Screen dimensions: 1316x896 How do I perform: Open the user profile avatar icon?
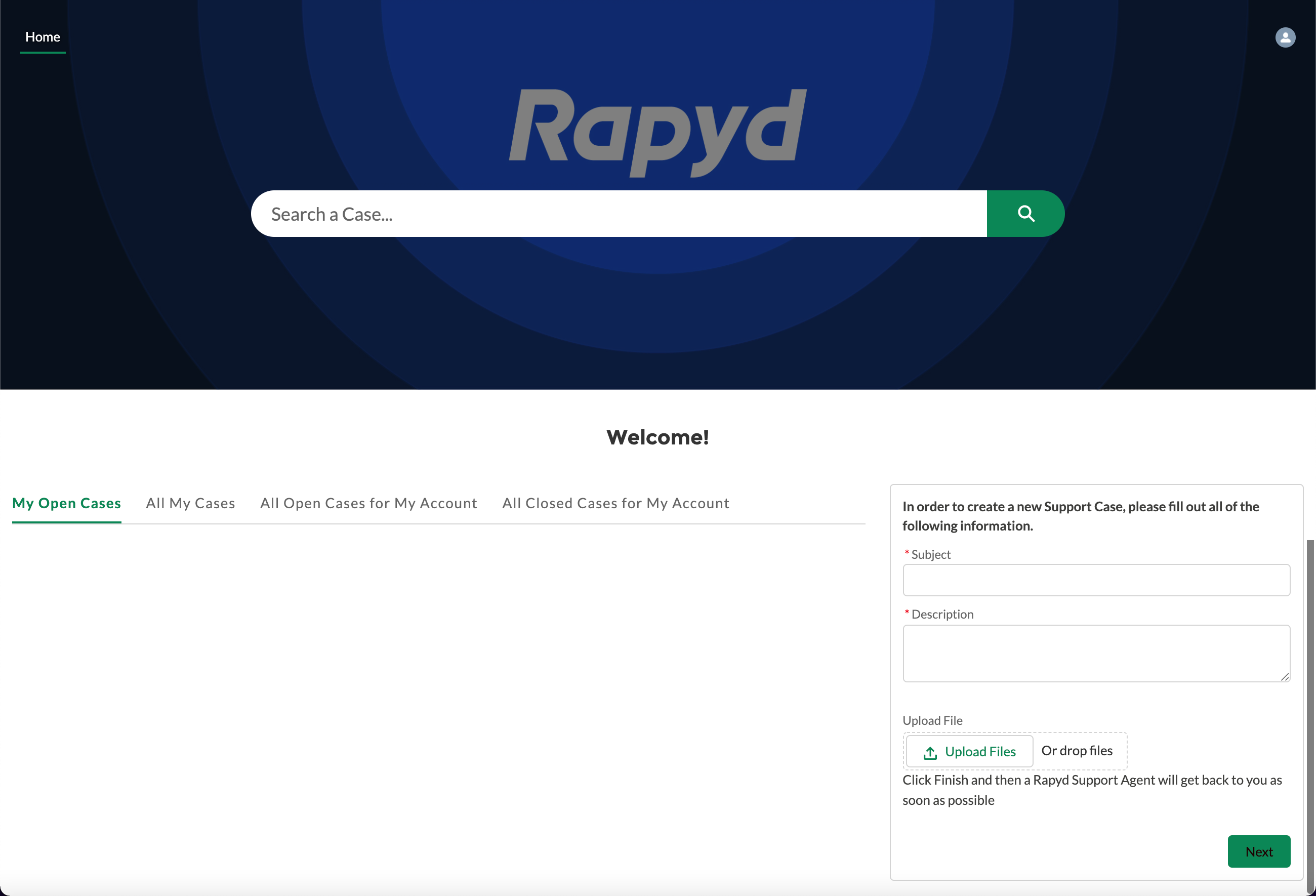(x=1285, y=37)
